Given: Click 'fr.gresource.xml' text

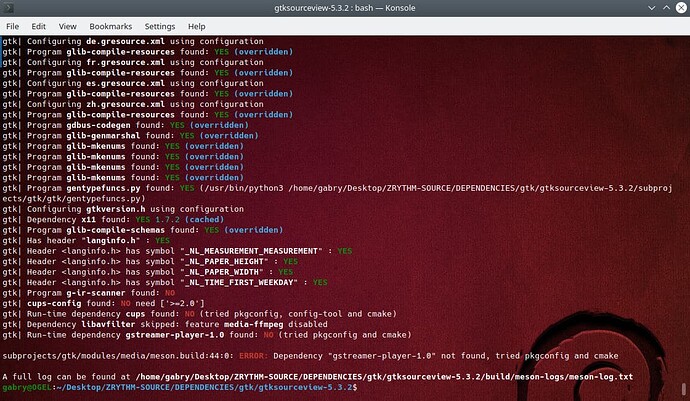Looking at the screenshot, I should click(x=126, y=62).
